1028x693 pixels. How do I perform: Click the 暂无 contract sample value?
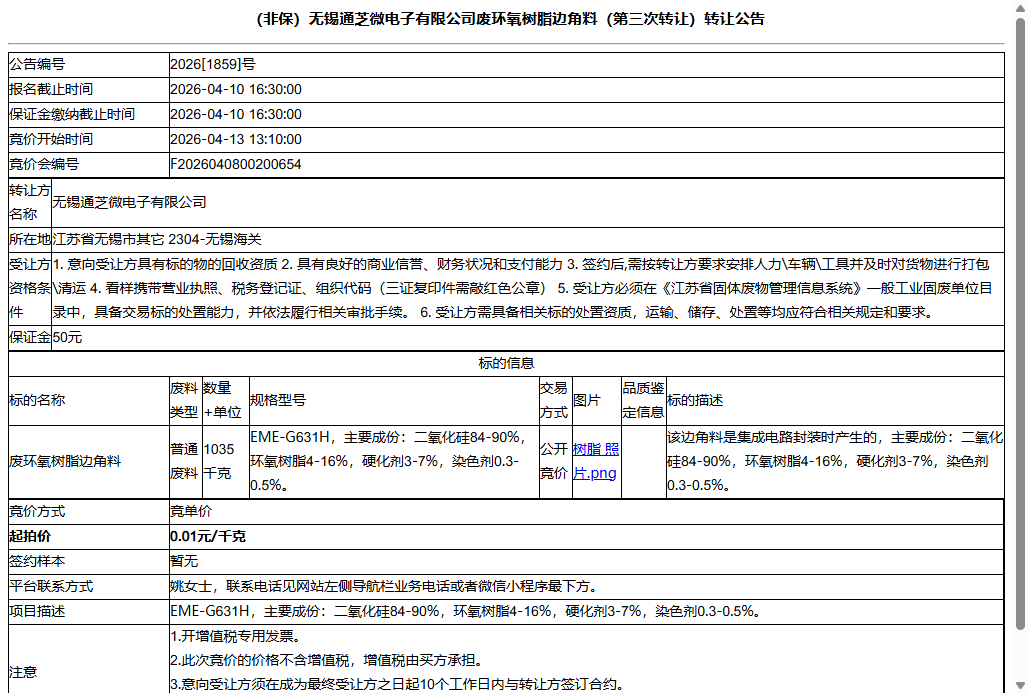184,561
